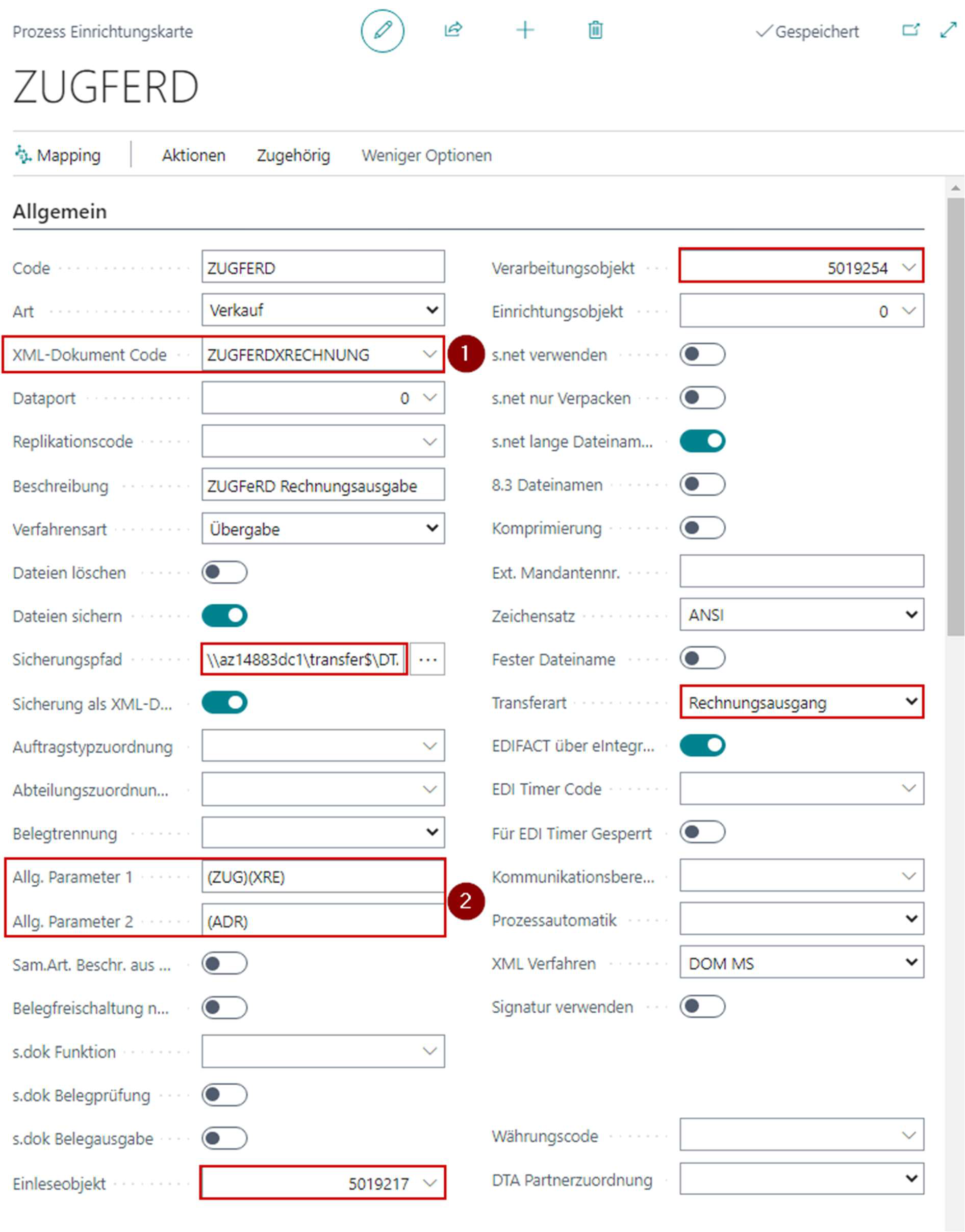Click Weniger Optionen
This screenshot has height=1232, width=965.
tap(426, 156)
